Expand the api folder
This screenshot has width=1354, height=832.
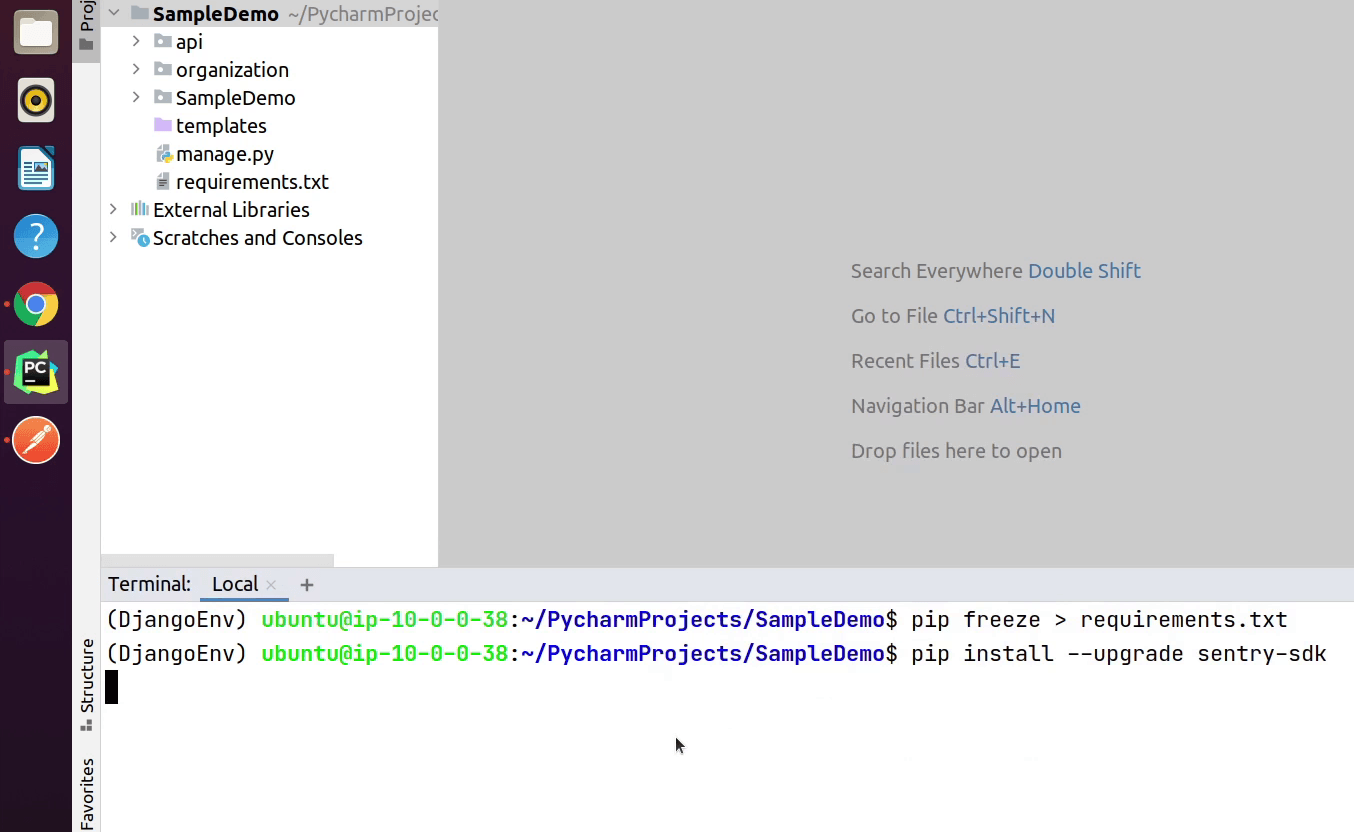tap(137, 42)
